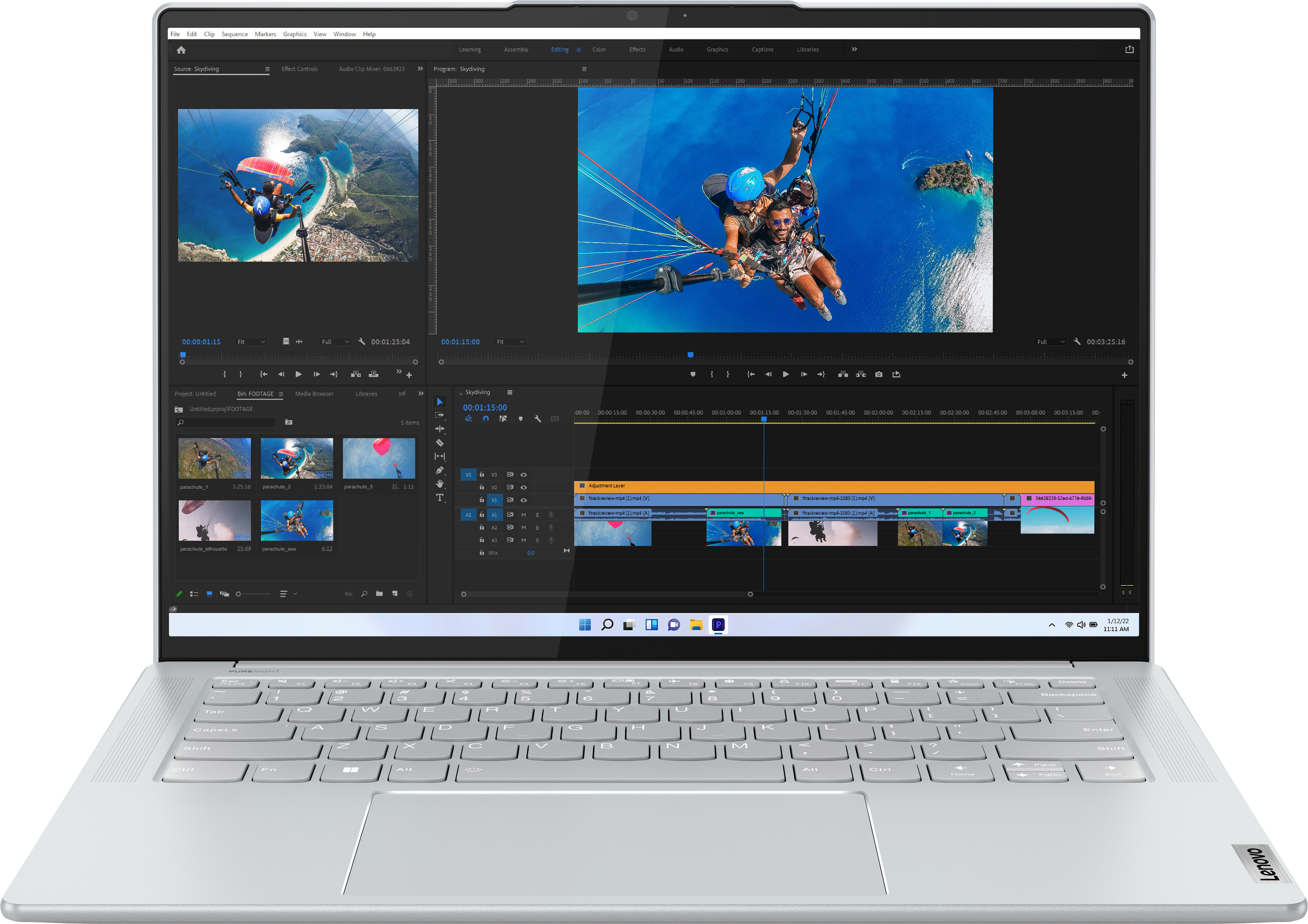Play the Program monitor sequence

[x=785, y=374]
